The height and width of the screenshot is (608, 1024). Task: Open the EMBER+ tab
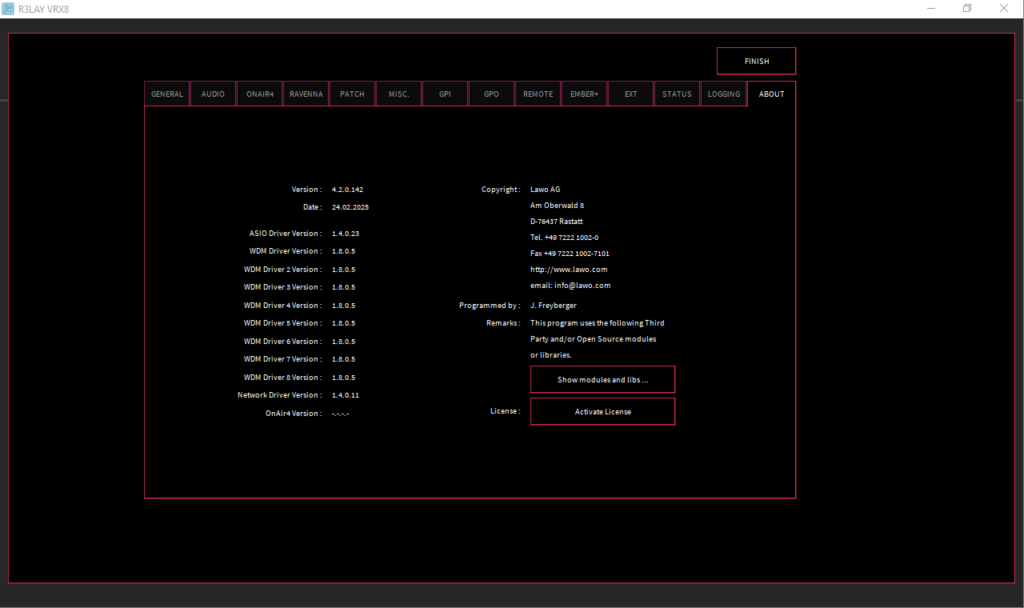[584, 94]
